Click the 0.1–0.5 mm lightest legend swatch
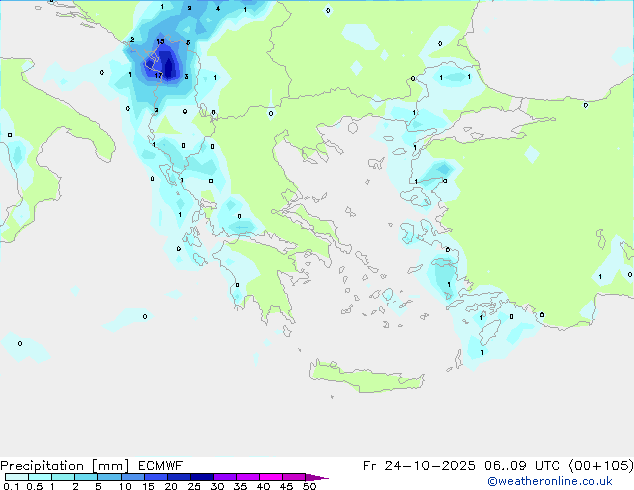This screenshot has width=634, height=490. 17,477
